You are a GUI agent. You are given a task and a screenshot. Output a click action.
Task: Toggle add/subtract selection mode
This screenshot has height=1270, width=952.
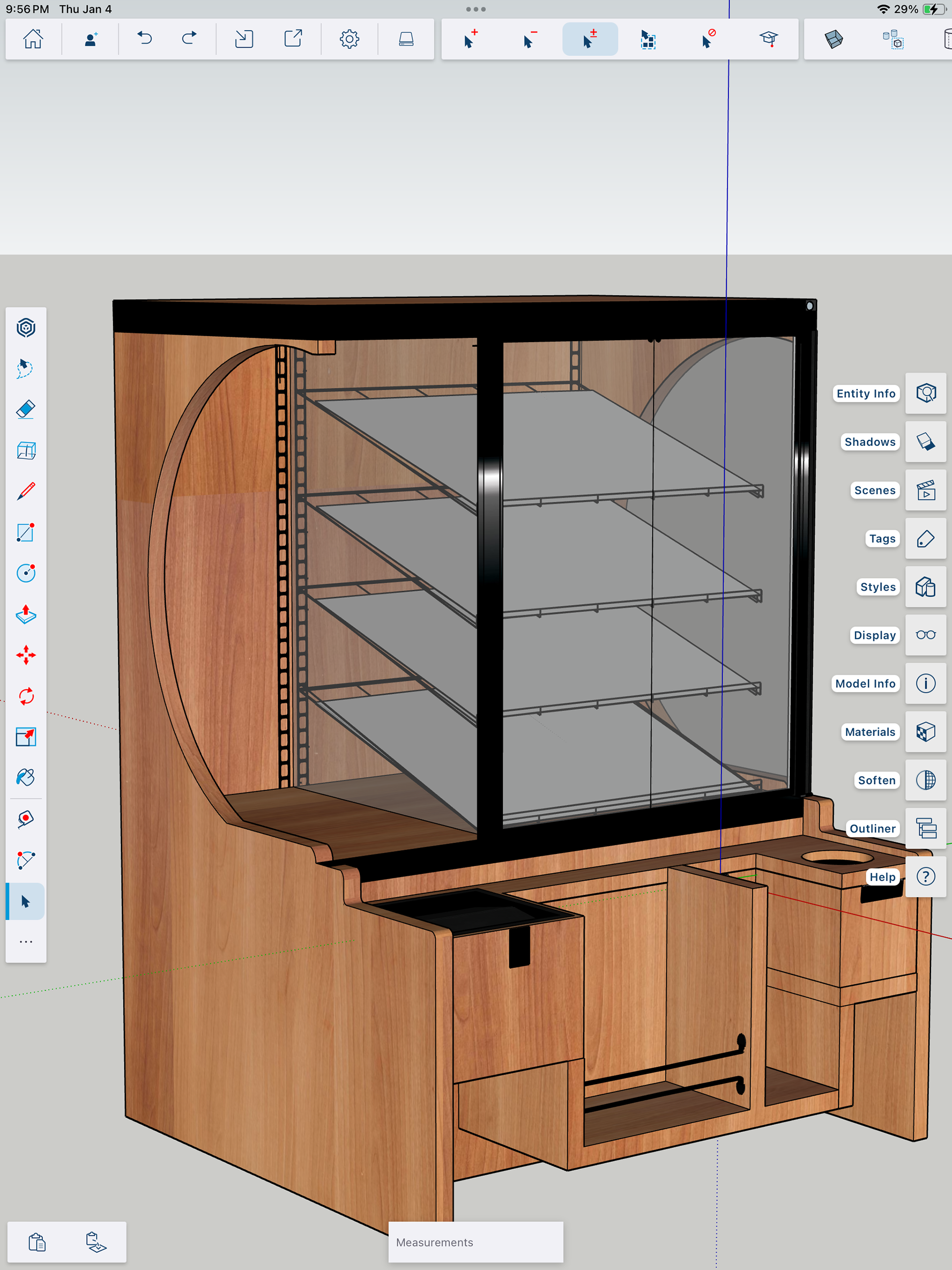tap(590, 39)
